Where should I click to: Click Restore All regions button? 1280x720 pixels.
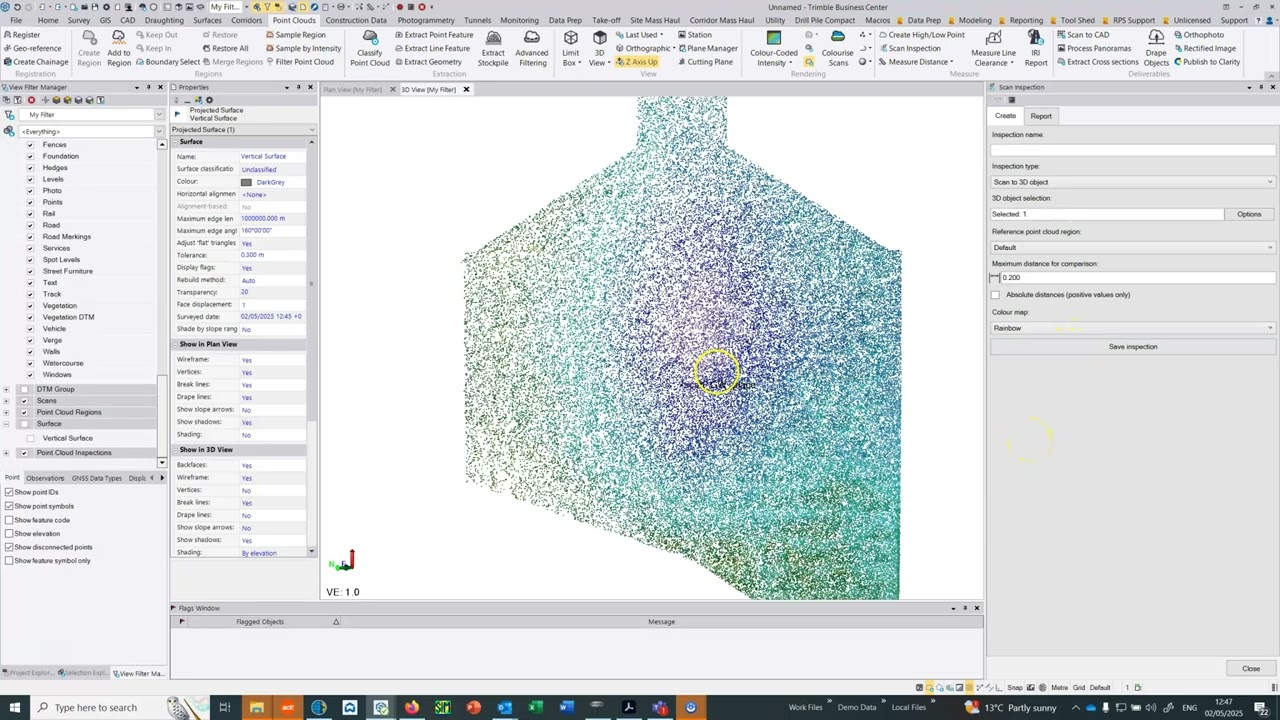coord(224,48)
